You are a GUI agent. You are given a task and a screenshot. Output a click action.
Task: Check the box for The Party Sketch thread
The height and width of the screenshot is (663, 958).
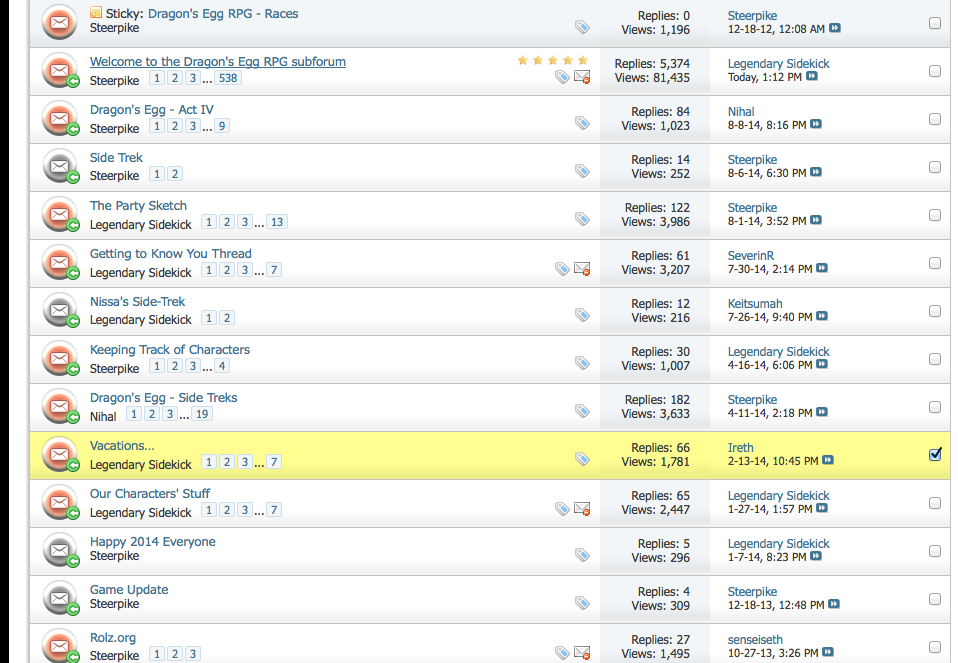click(x=935, y=215)
